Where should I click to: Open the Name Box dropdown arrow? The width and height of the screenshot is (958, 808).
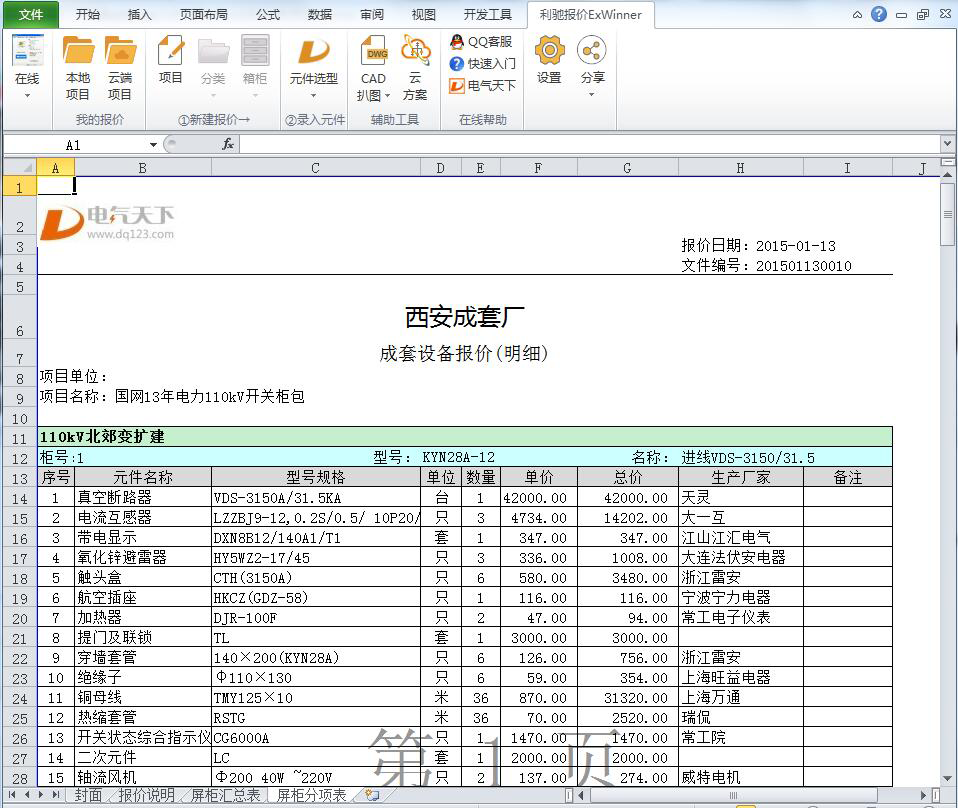coord(153,145)
